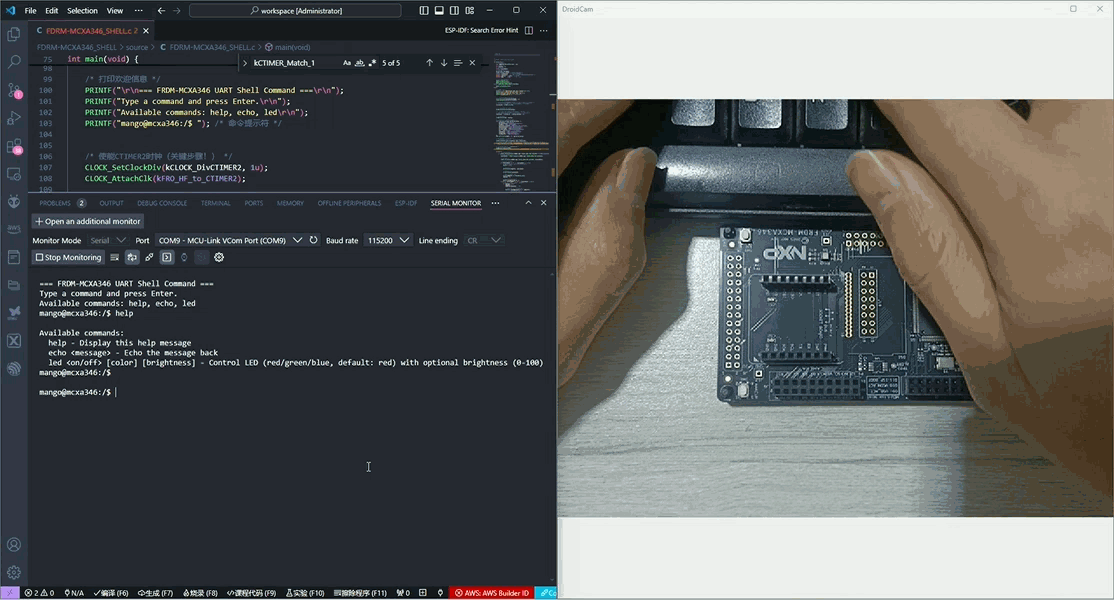1114x600 pixels.
Task: Switch to the TERMINAL panel tab
Action: point(215,203)
